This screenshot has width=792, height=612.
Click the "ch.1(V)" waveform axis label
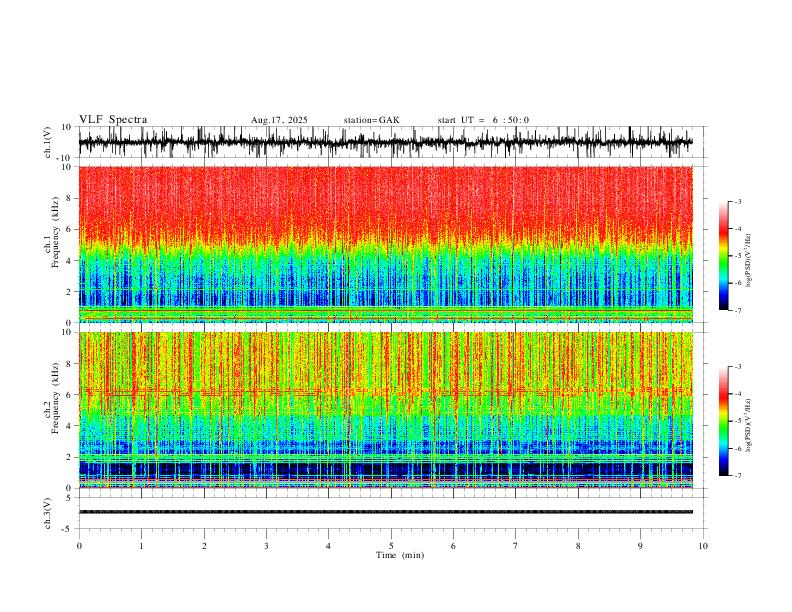48,142
